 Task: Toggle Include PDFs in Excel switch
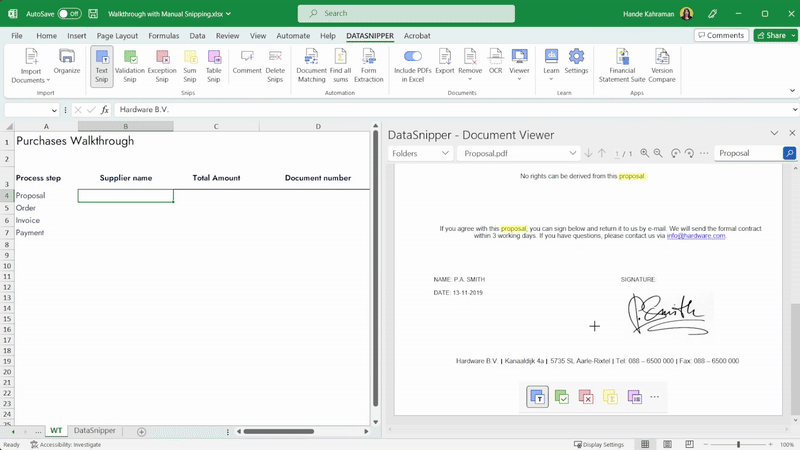coord(413,56)
